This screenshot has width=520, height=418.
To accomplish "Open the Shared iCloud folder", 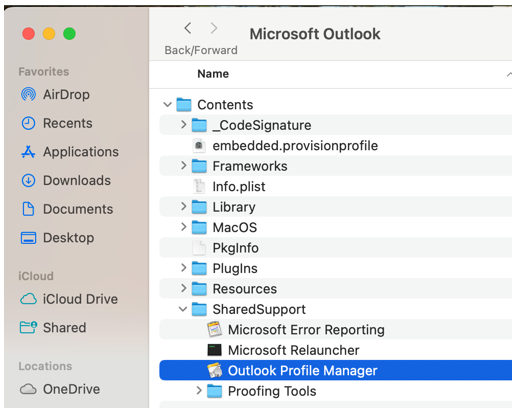I will coord(53,328).
